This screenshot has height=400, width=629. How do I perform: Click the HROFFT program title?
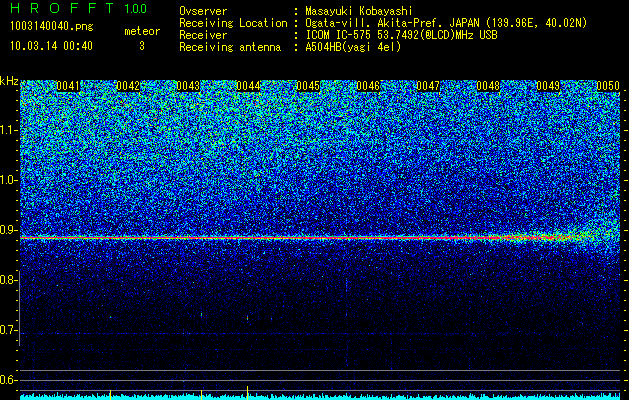62,8
